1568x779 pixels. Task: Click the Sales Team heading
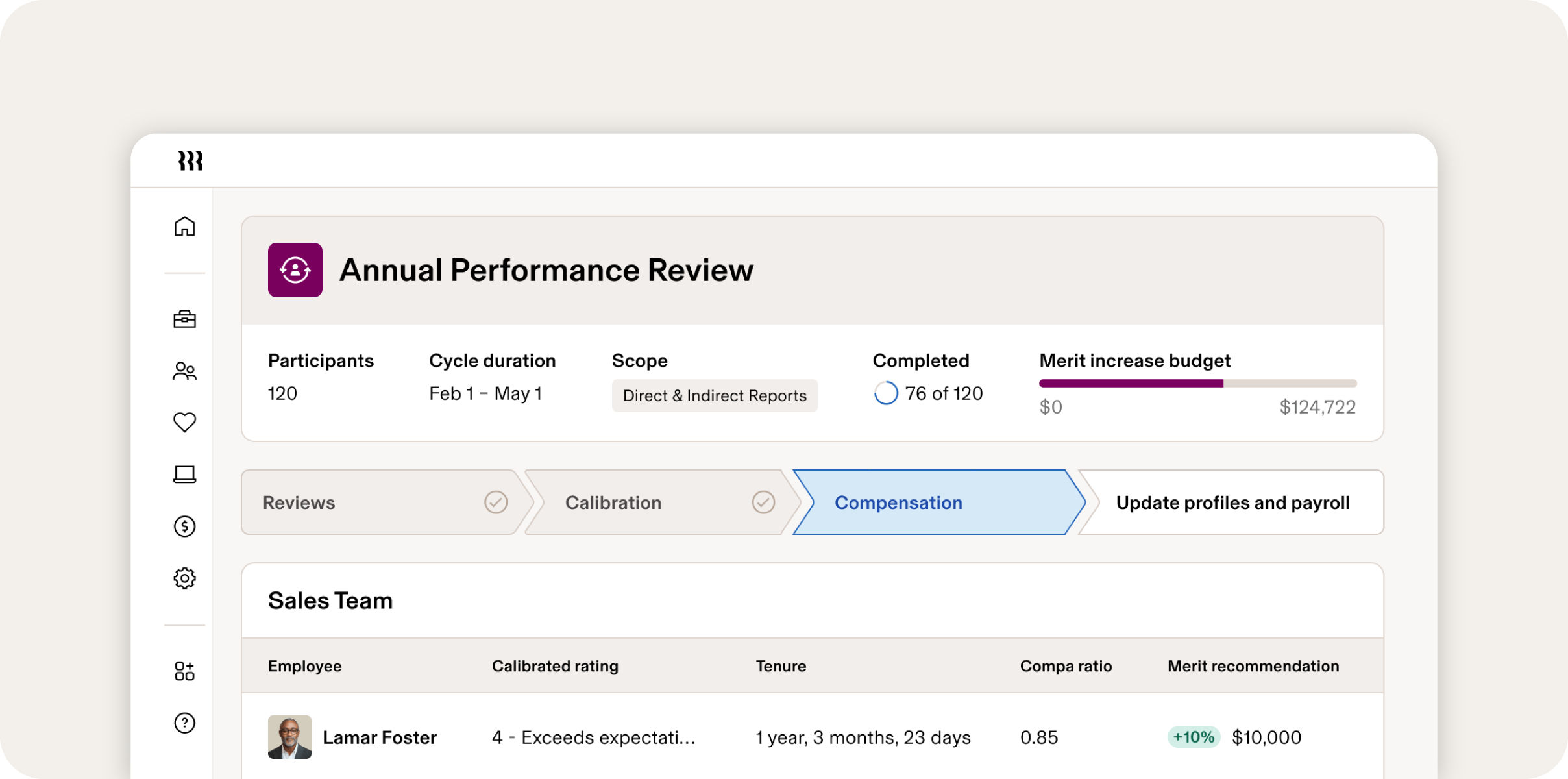[x=330, y=600]
